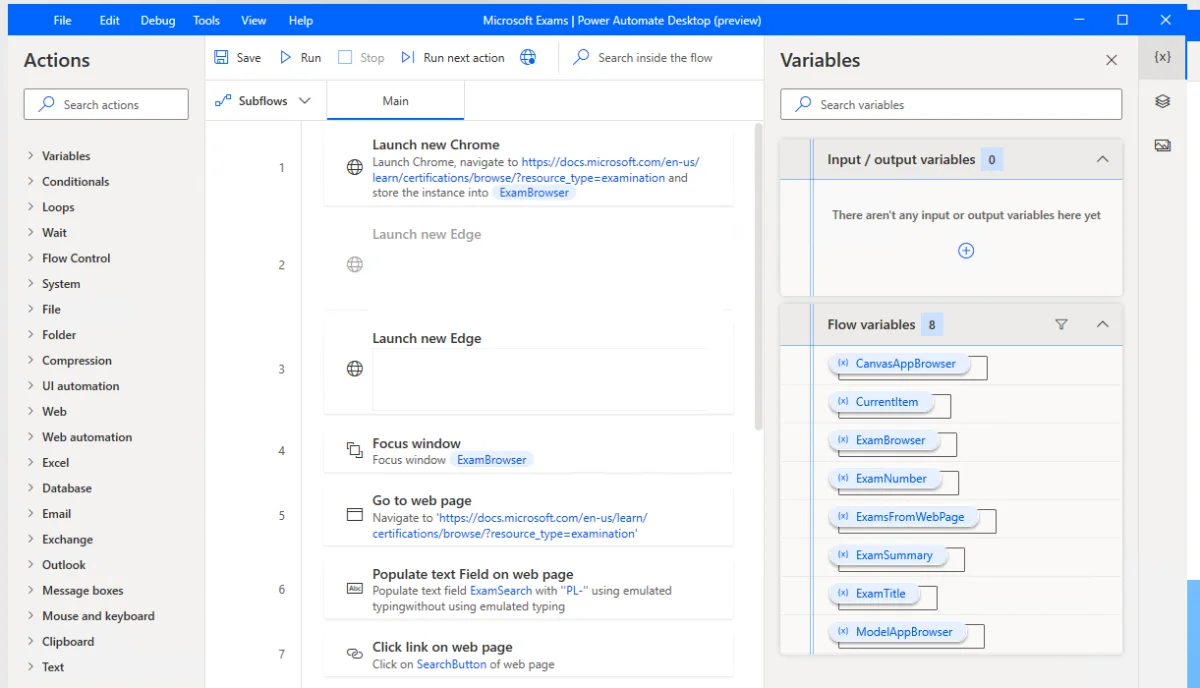This screenshot has width=1200, height=688.
Task: Expand the Conditionals group
Action: (x=30, y=182)
